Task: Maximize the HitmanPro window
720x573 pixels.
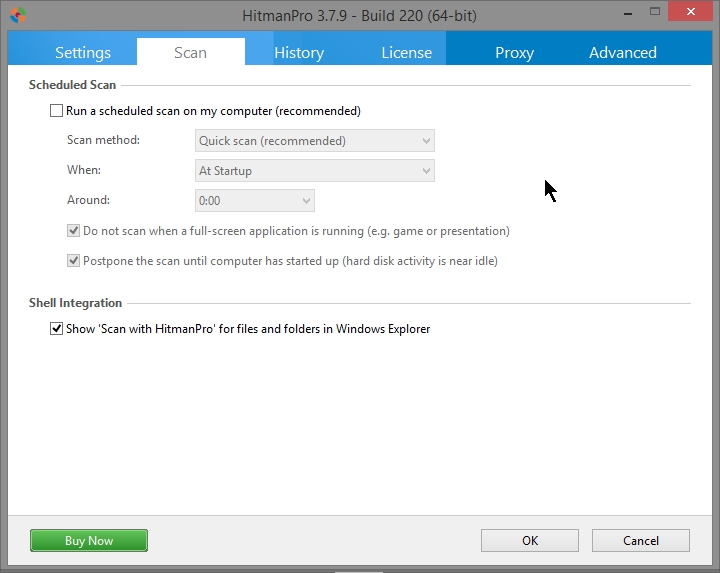Action: [x=655, y=12]
